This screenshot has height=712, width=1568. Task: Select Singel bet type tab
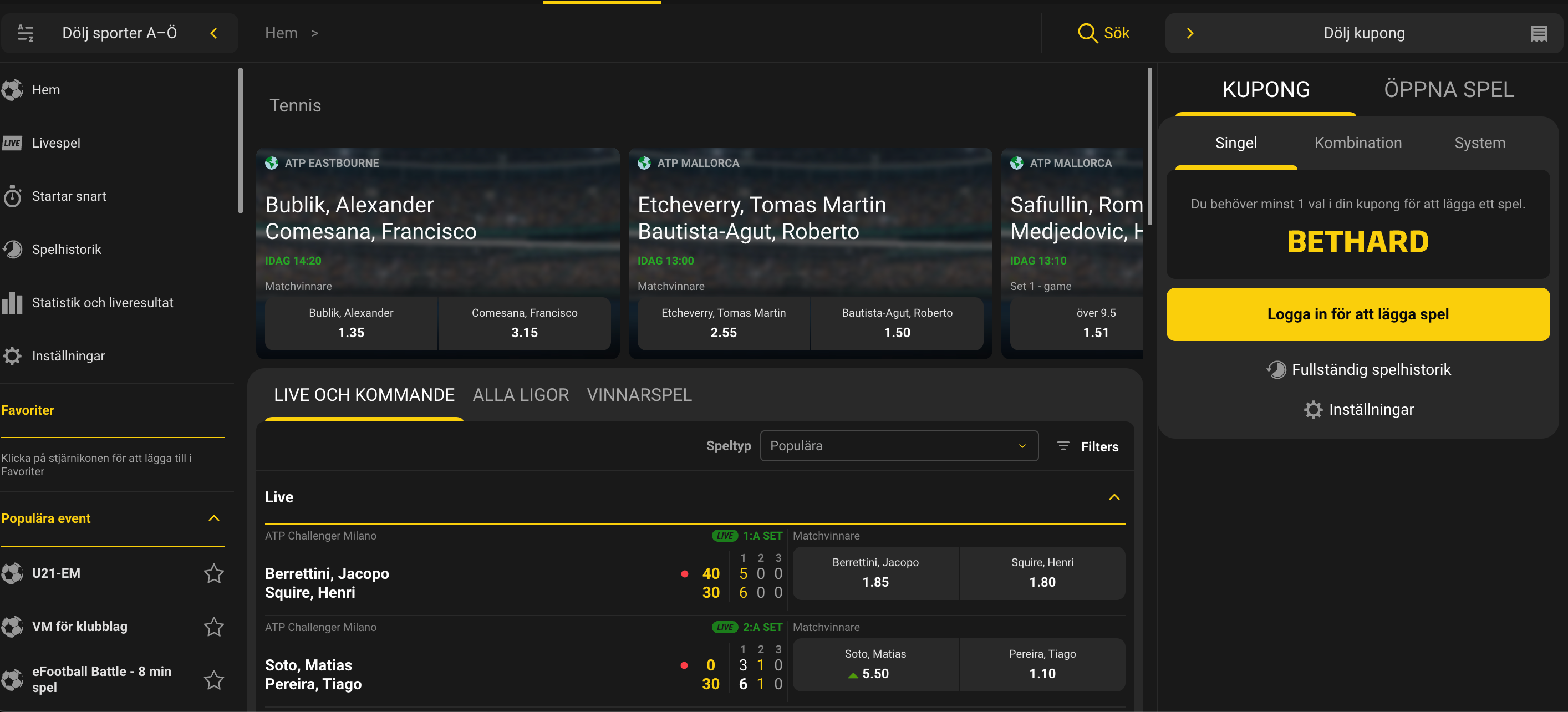click(1236, 143)
